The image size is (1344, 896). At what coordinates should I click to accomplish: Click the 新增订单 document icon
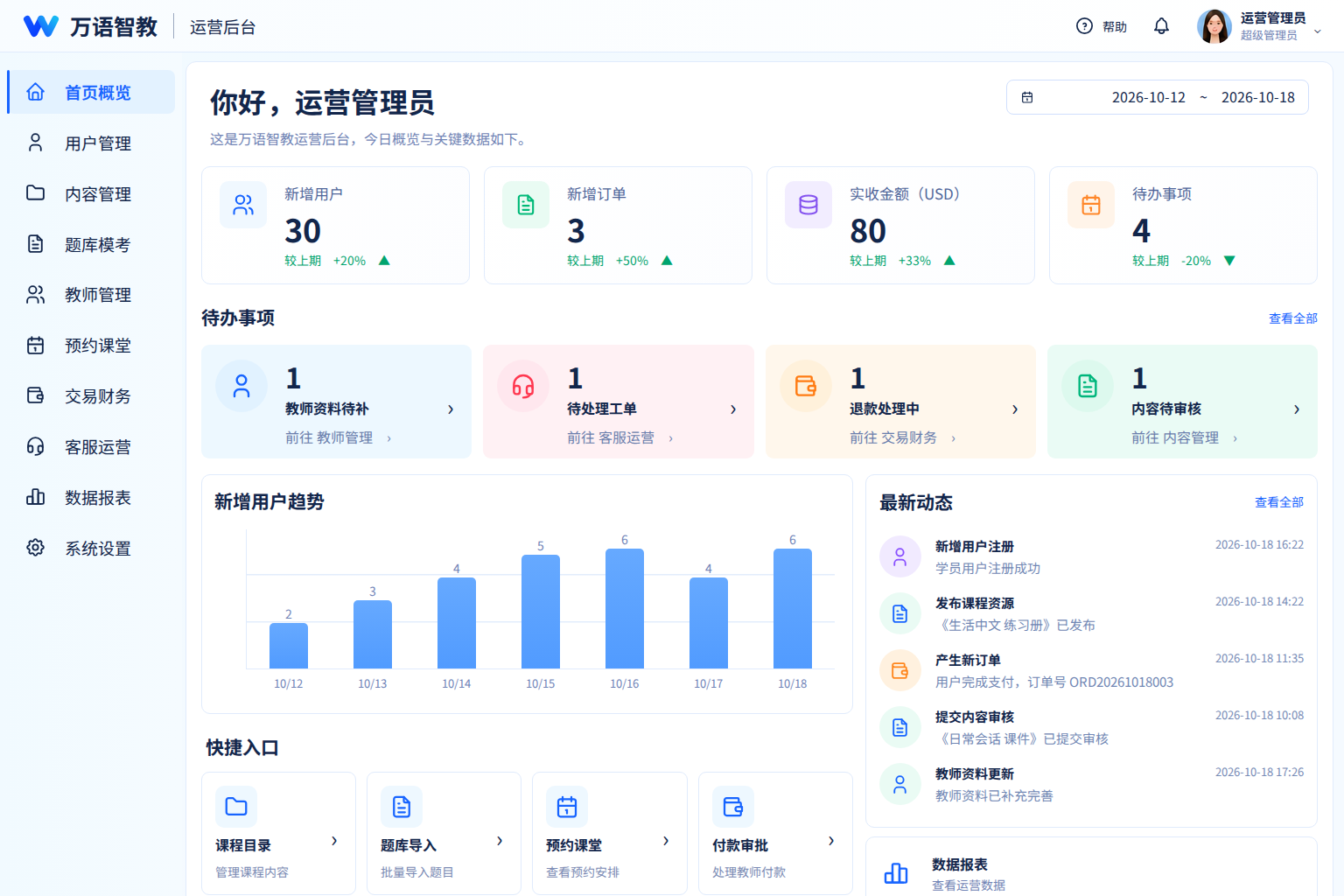[526, 205]
